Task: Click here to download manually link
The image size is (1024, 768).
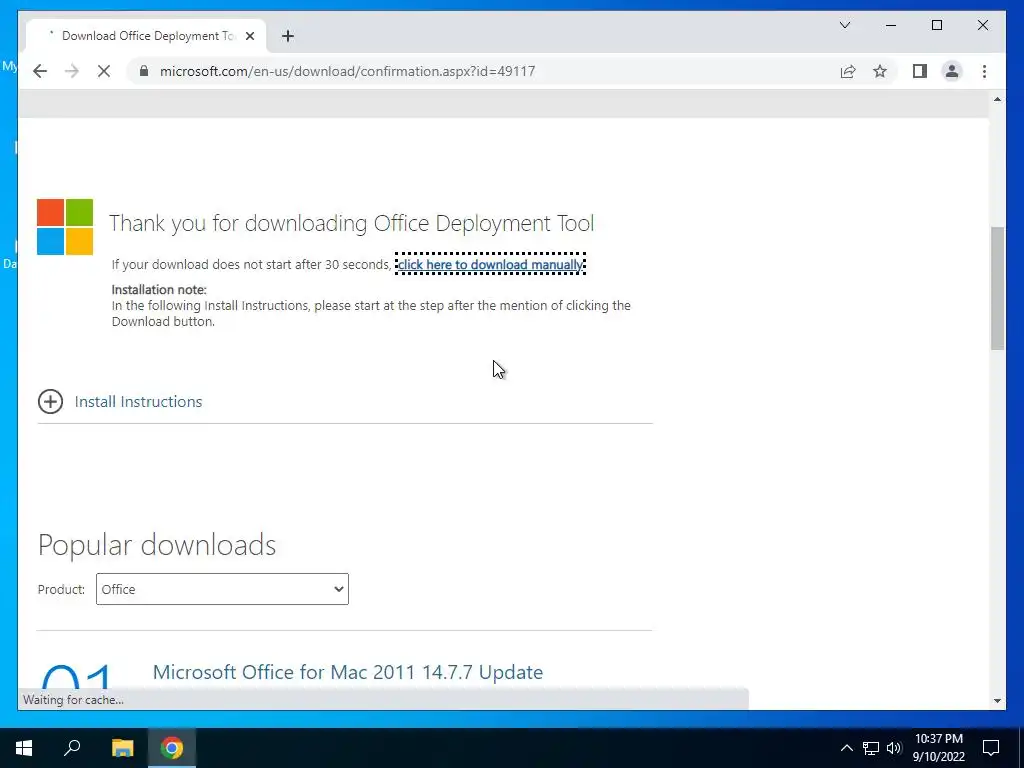Action: [x=490, y=264]
